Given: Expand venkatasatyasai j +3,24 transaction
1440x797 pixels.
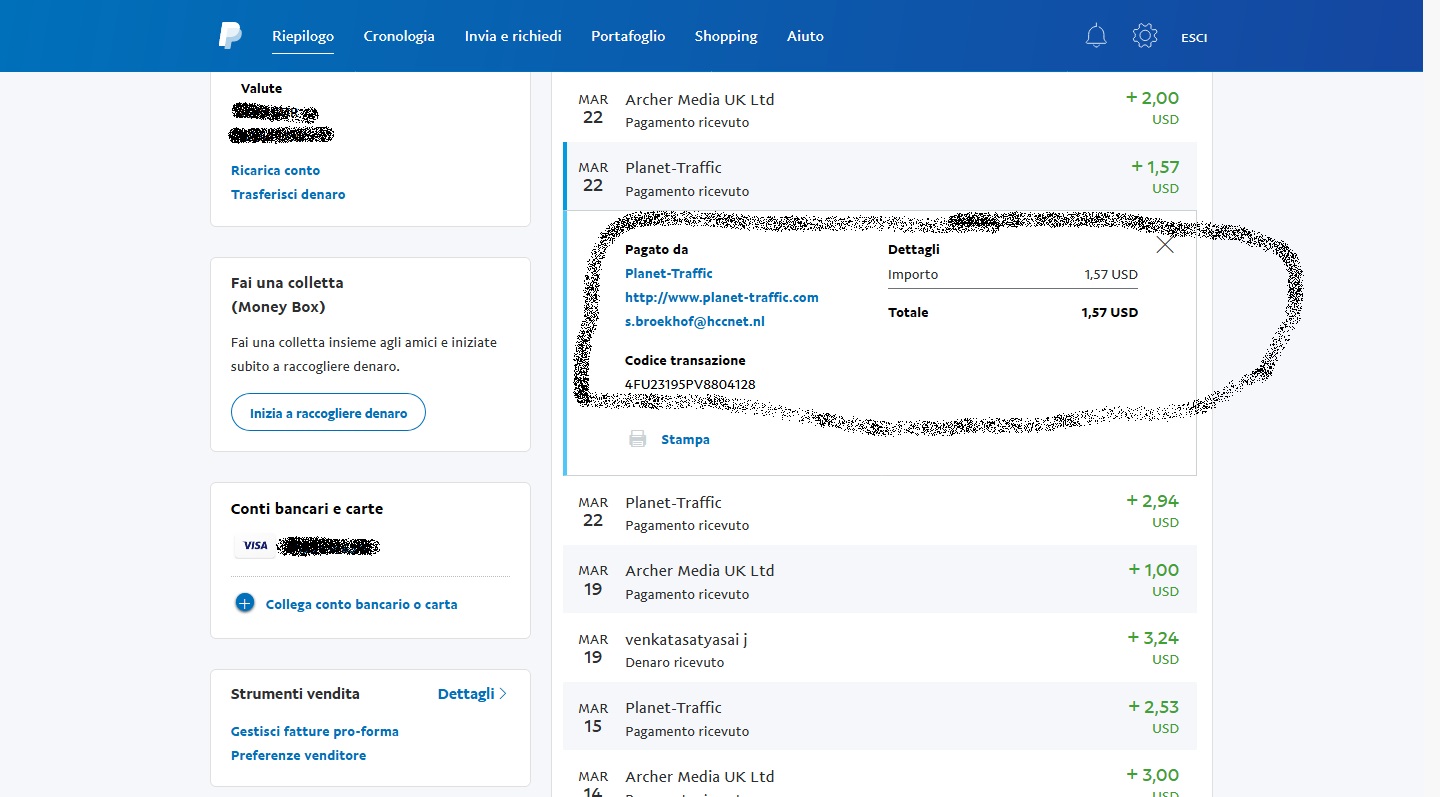Looking at the screenshot, I should 880,648.
